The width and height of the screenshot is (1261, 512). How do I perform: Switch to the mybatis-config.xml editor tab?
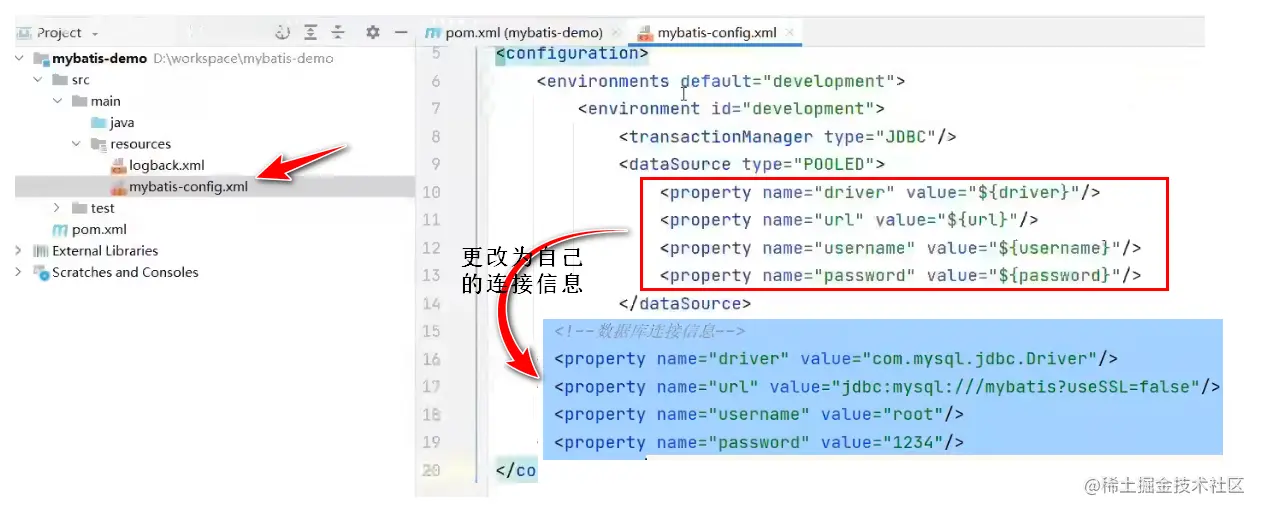pyautogui.click(x=715, y=33)
